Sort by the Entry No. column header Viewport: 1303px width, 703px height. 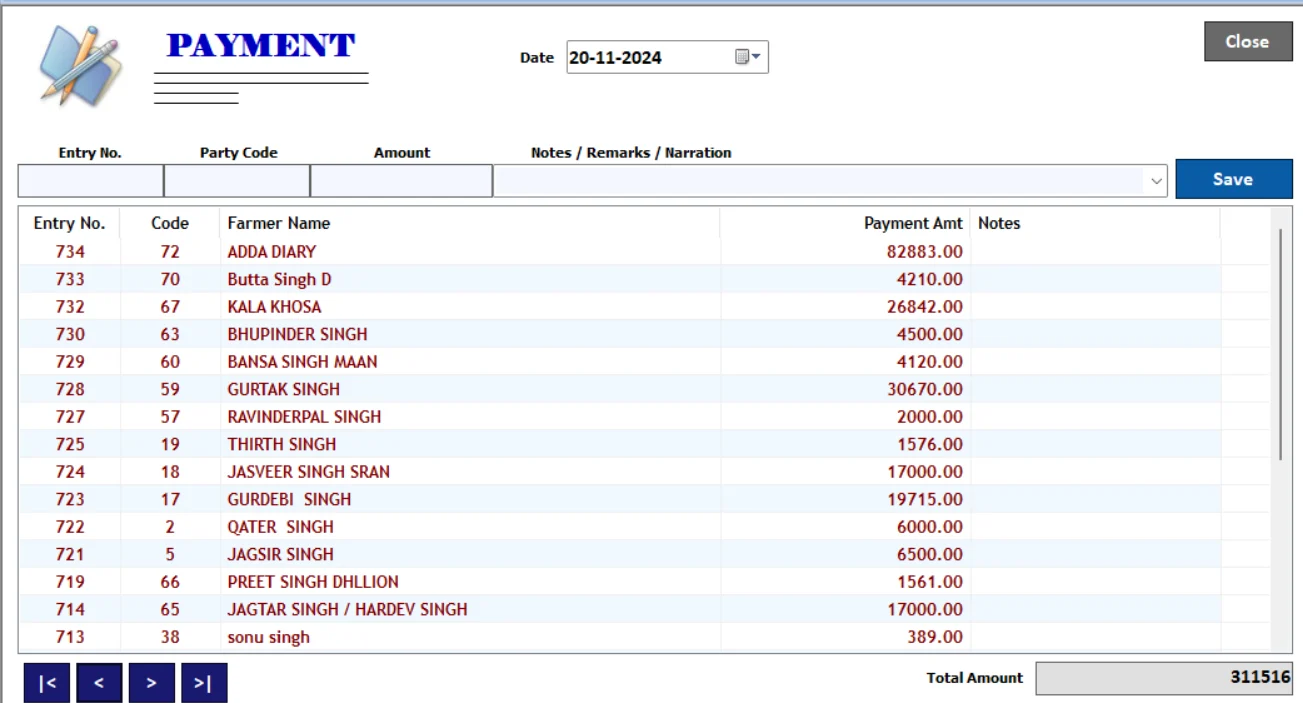click(x=69, y=223)
